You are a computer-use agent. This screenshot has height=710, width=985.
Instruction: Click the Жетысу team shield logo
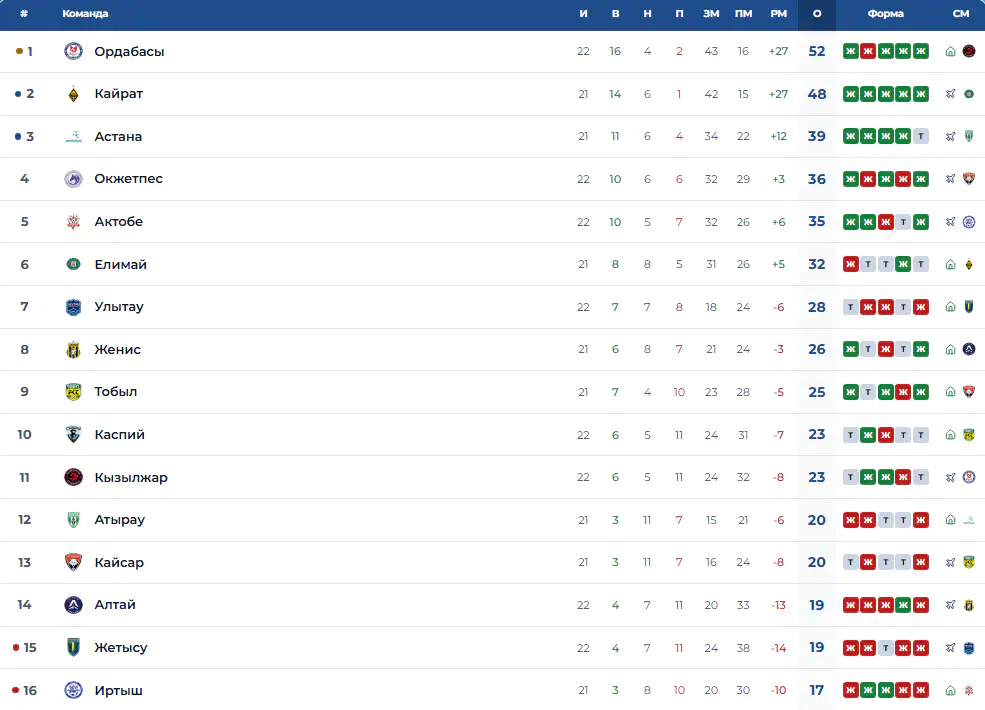pos(73,647)
